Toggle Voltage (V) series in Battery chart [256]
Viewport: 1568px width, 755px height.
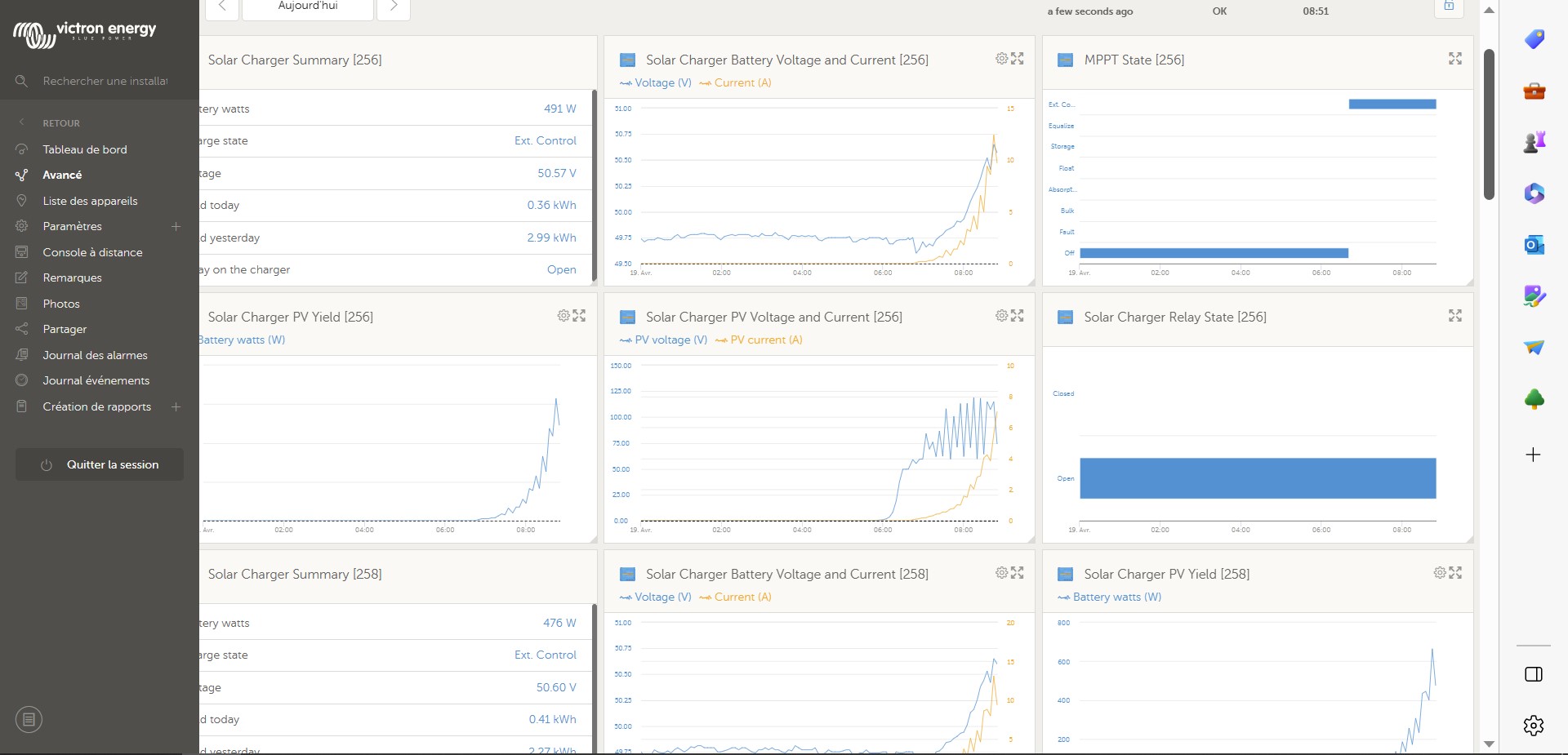(x=656, y=83)
